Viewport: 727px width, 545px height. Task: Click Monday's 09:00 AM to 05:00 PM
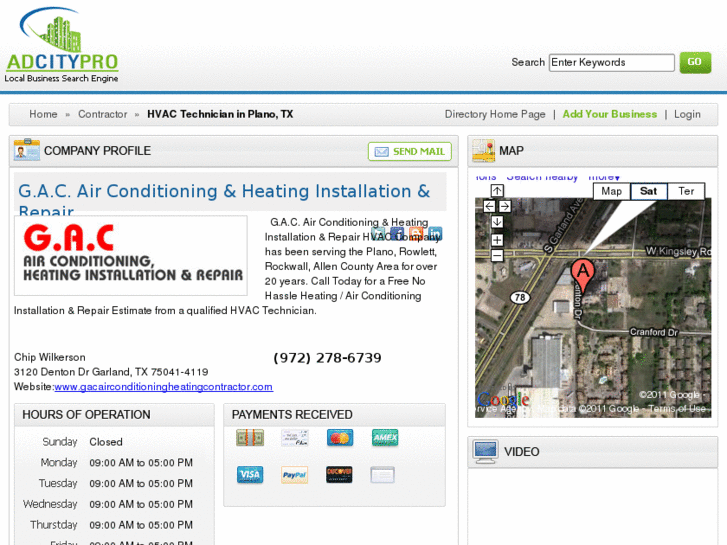pos(141,463)
